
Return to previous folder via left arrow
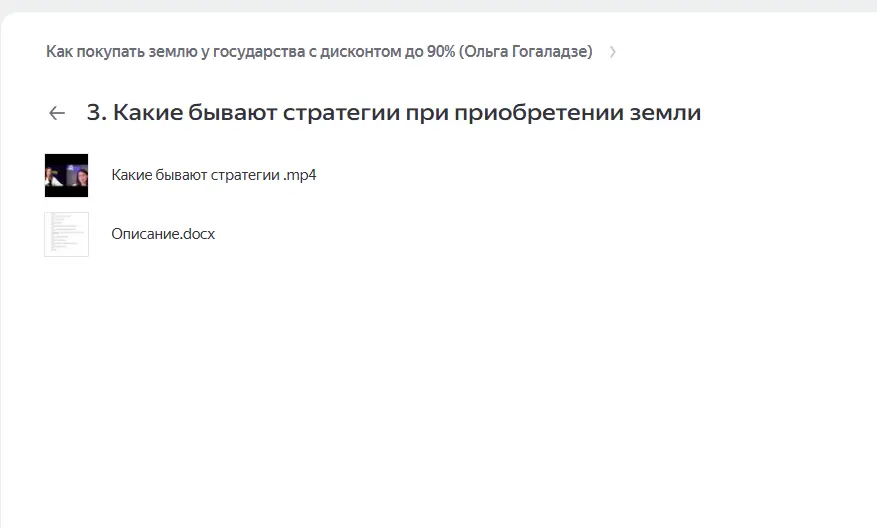[x=57, y=113]
